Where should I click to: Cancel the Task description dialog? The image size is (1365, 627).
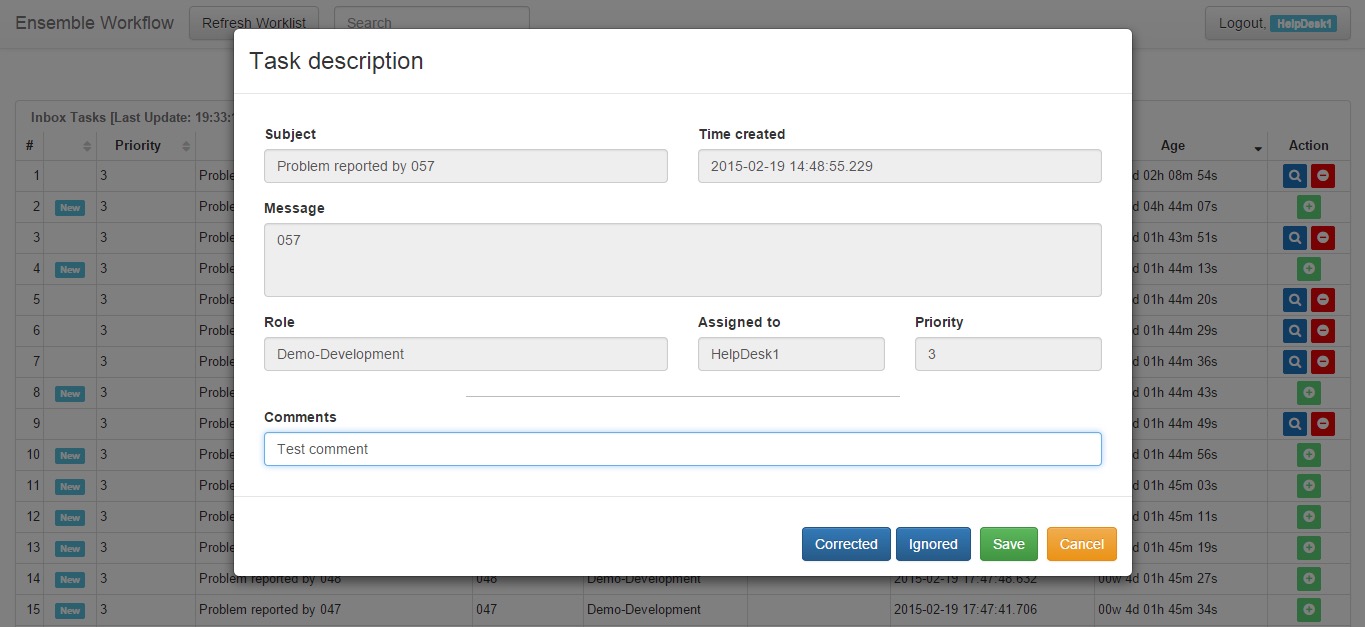click(x=1081, y=544)
